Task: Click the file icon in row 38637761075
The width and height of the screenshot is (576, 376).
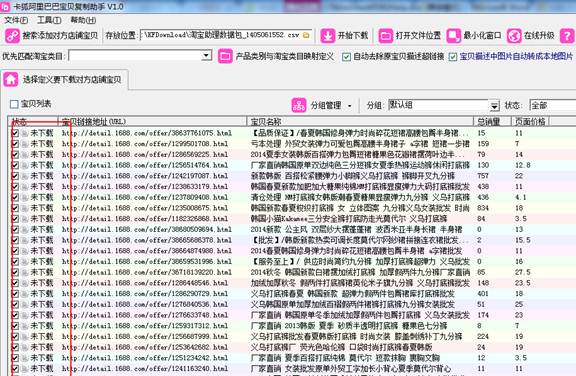Action: (24, 133)
